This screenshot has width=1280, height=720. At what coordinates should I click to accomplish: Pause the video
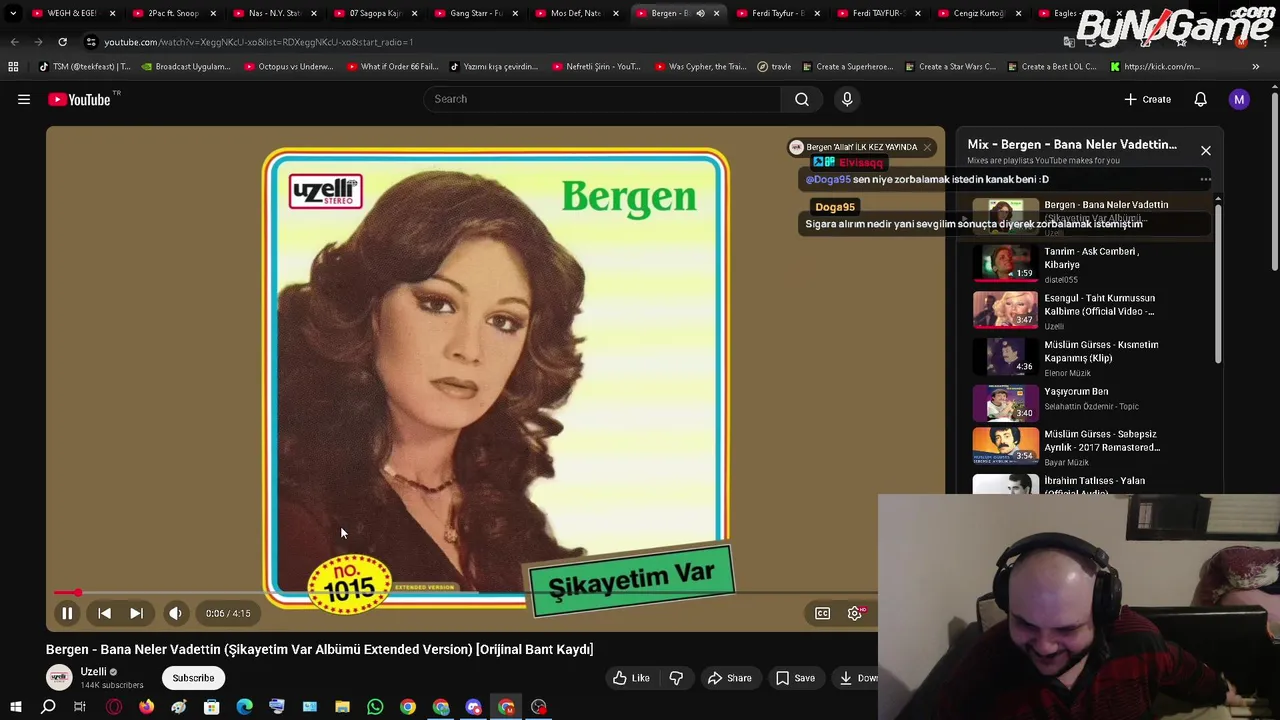coord(67,613)
